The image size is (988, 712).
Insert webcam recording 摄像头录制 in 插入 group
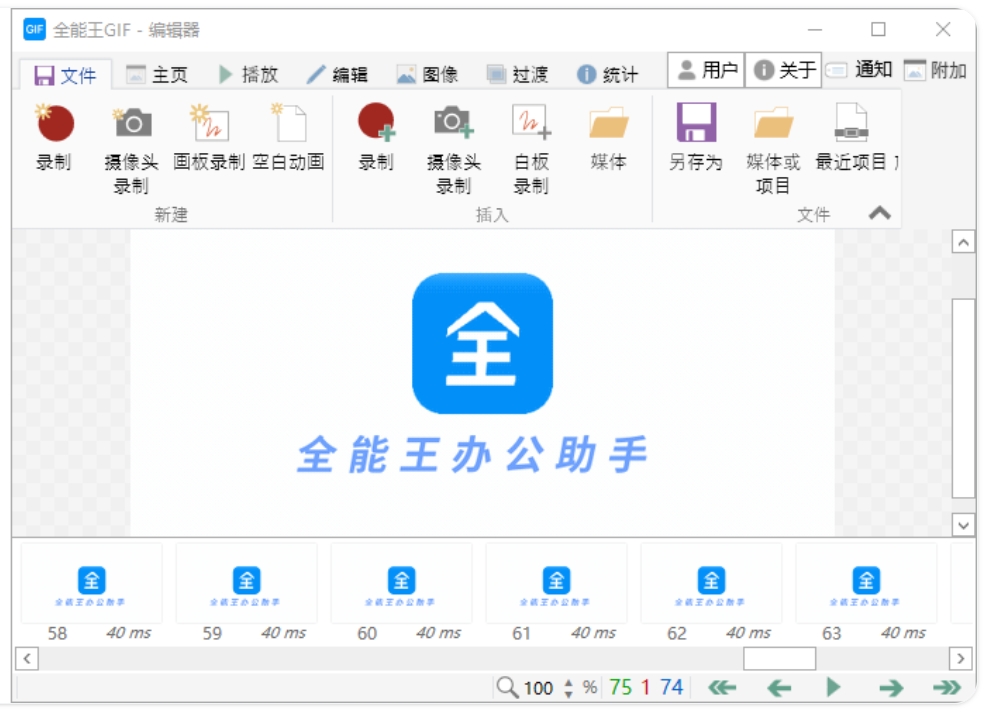(454, 149)
